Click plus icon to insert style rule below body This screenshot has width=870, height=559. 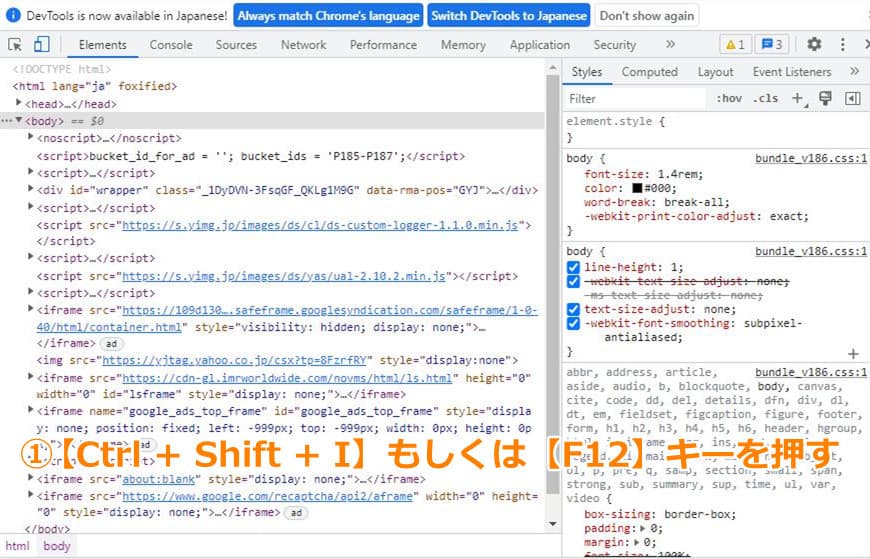point(853,354)
